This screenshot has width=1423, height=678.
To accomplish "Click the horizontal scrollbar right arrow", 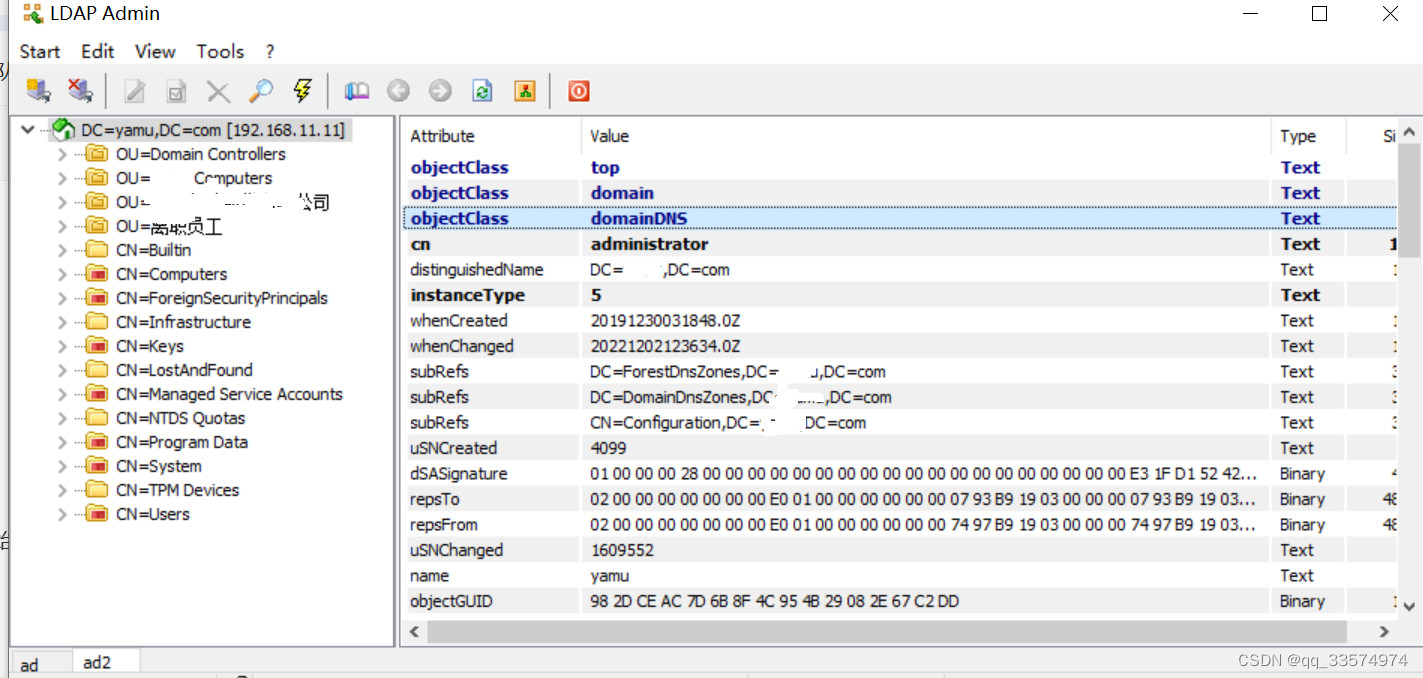I will [x=1385, y=631].
